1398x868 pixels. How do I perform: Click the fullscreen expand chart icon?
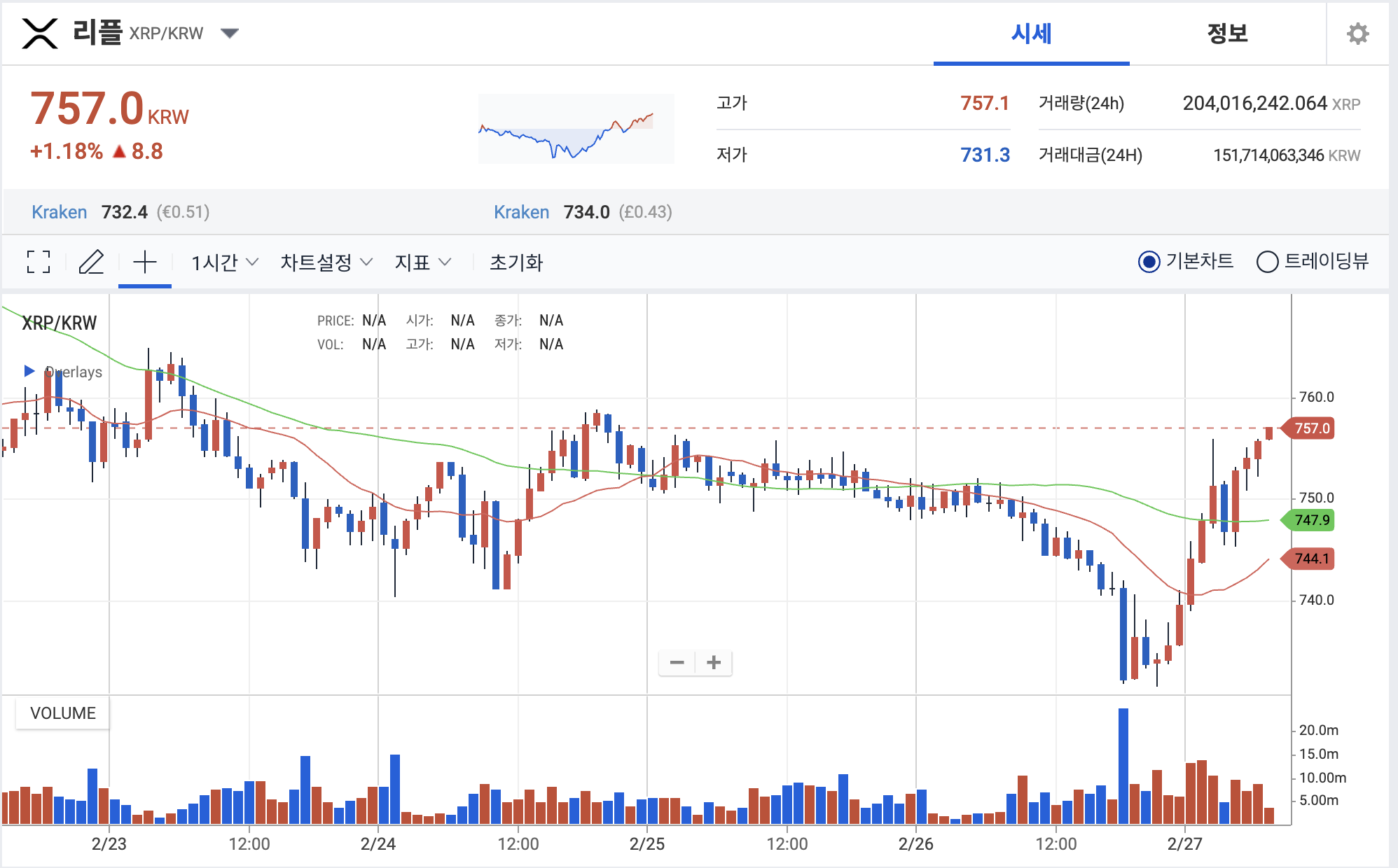[x=39, y=262]
